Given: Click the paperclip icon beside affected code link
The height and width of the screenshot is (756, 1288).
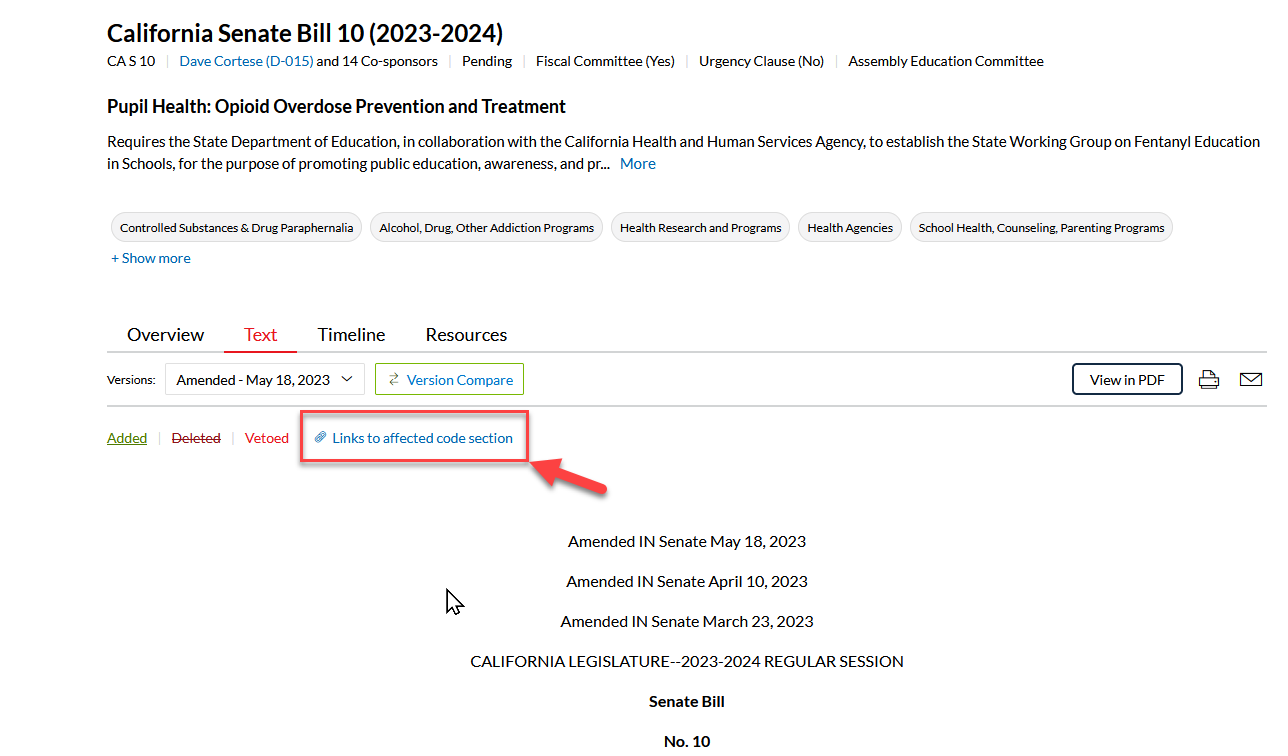Looking at the screenshot, I should pyautogui.click(x=320, y=438).
